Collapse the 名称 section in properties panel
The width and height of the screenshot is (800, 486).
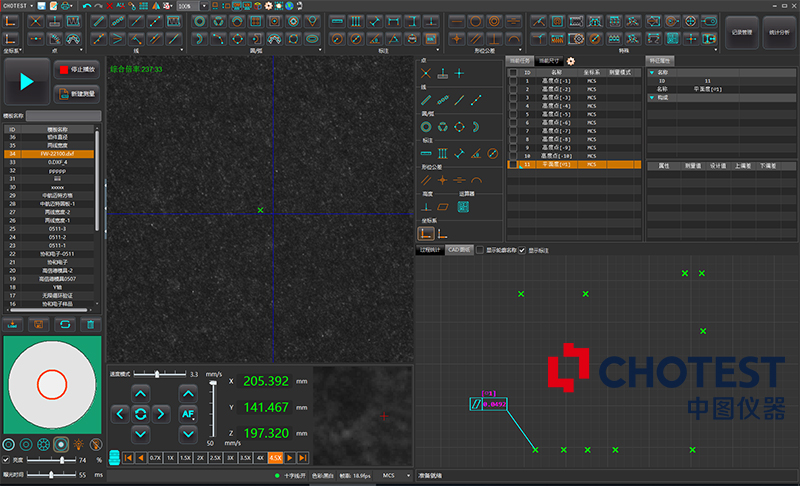652,71
